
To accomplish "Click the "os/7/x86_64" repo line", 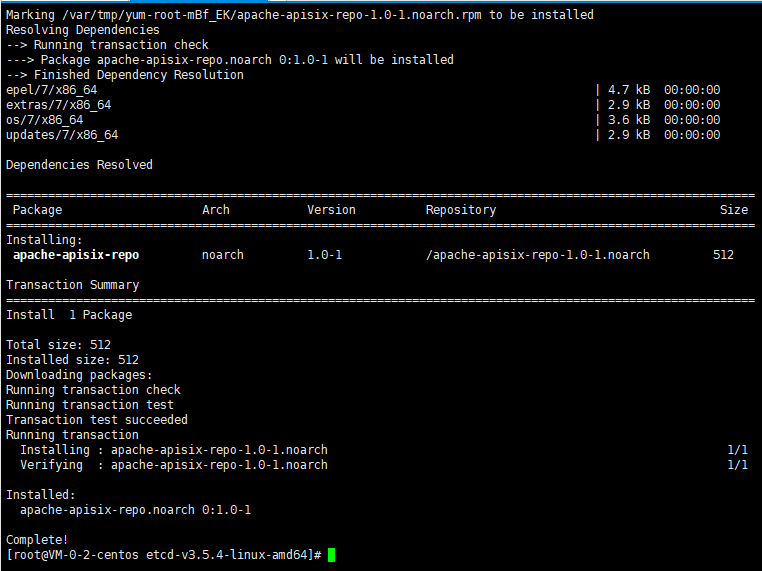I will click(44, 120).
